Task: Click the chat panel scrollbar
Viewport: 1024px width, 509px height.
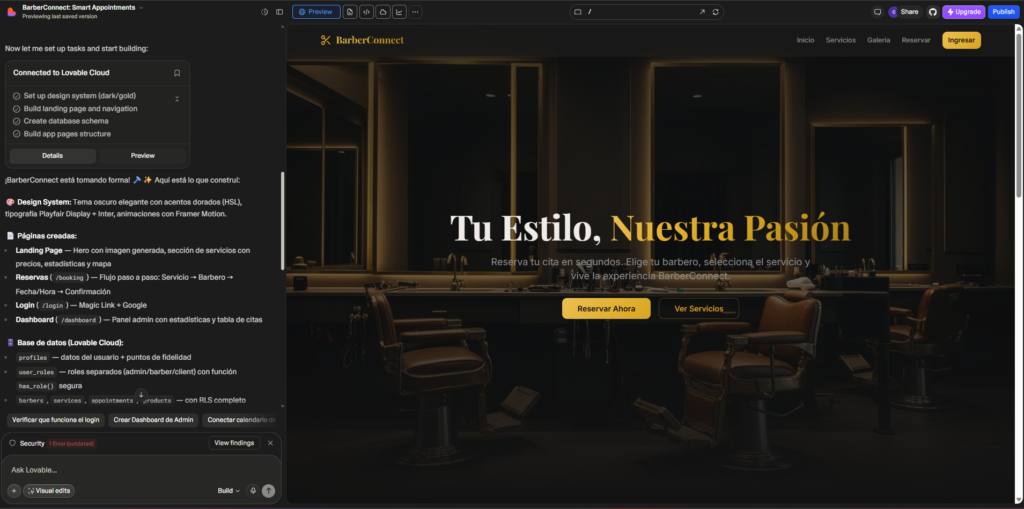Action: [x=282, y=221]
